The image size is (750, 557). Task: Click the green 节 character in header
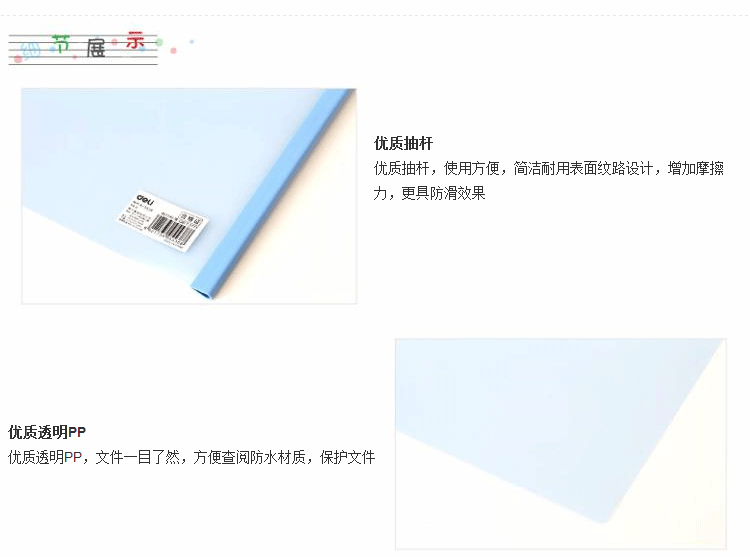click(61, 44)
